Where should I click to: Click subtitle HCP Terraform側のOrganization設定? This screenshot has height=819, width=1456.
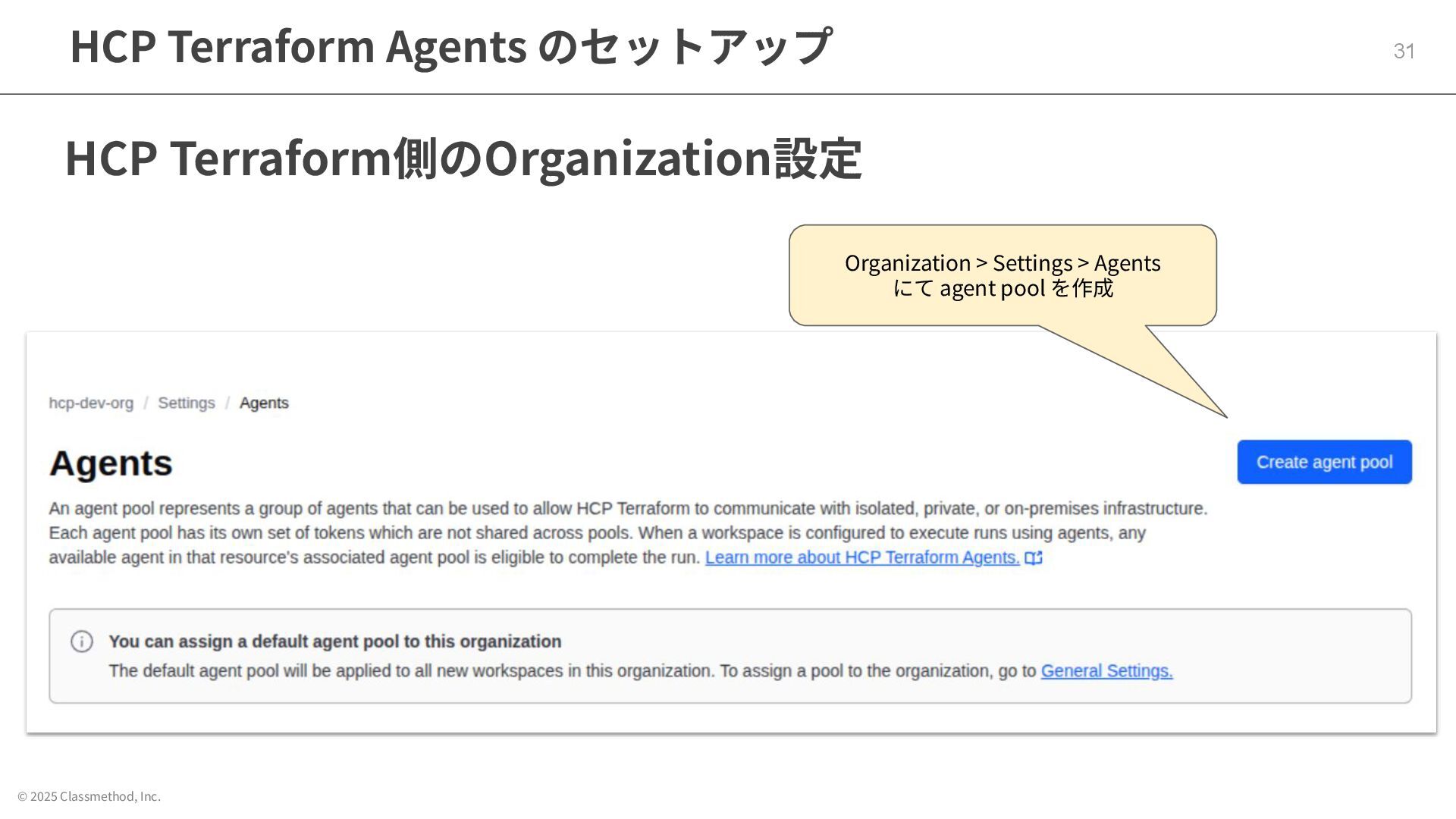pyautogui.click(x=463, y=158)
